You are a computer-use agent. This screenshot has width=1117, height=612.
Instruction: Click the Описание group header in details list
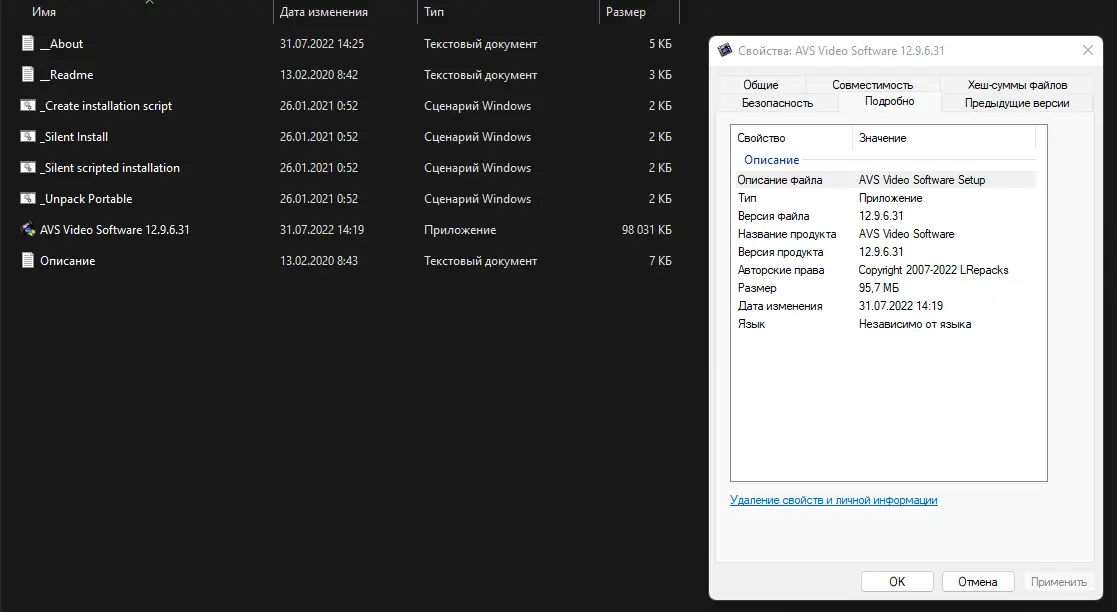771,160
